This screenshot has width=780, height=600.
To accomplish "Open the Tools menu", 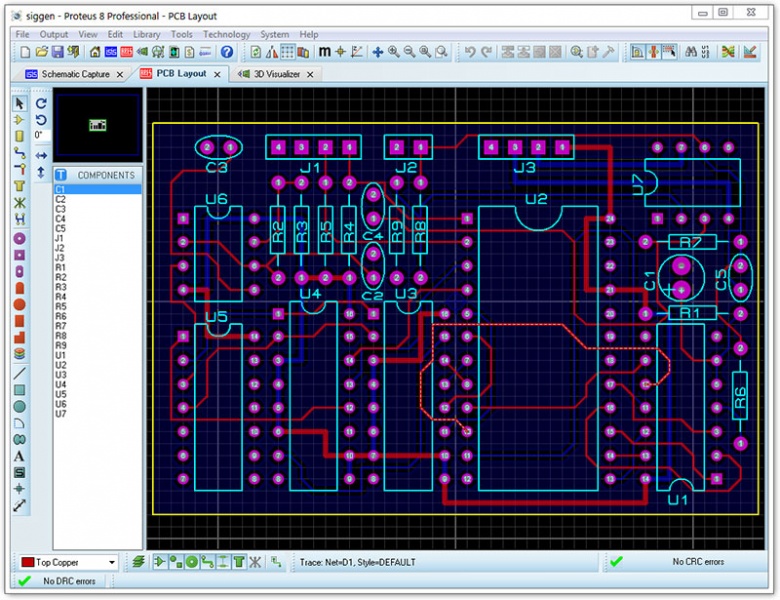I will (182, 34).
